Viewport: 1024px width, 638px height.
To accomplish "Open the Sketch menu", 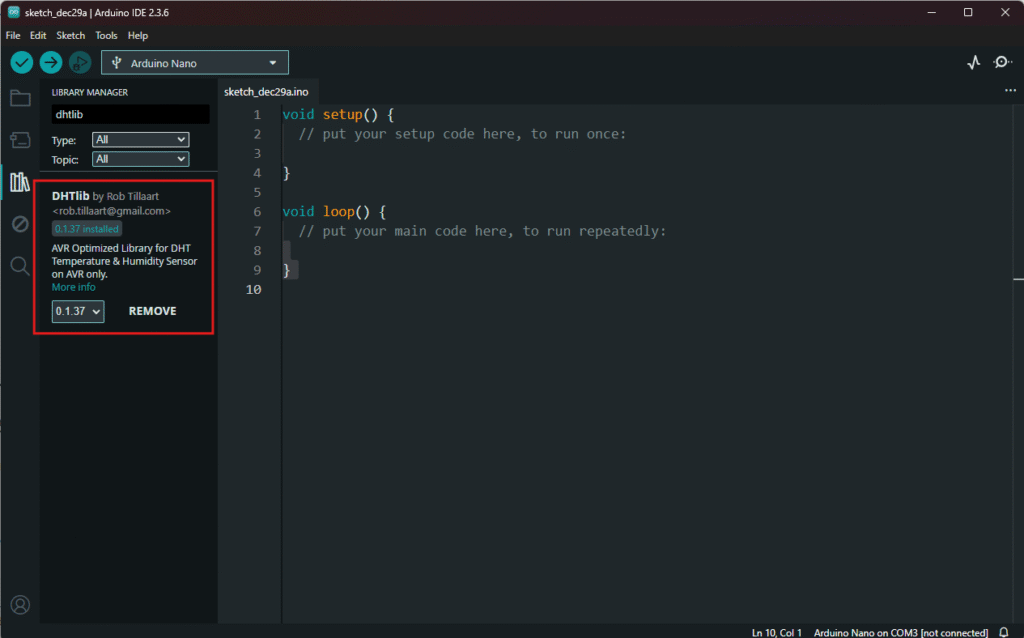I will pos(70,35).
